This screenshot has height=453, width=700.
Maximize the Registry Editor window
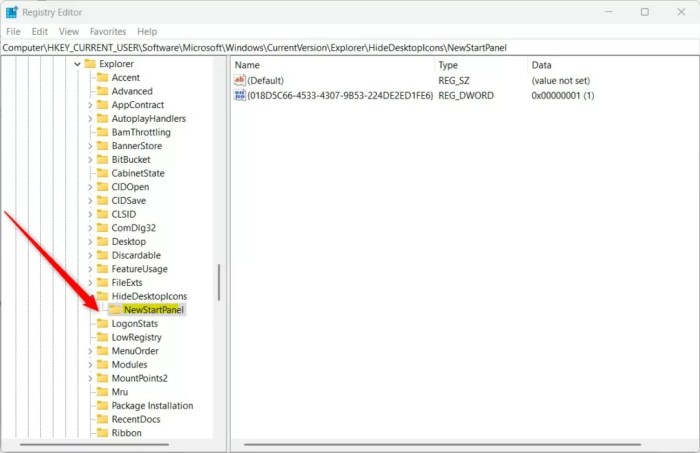[645, 12]
